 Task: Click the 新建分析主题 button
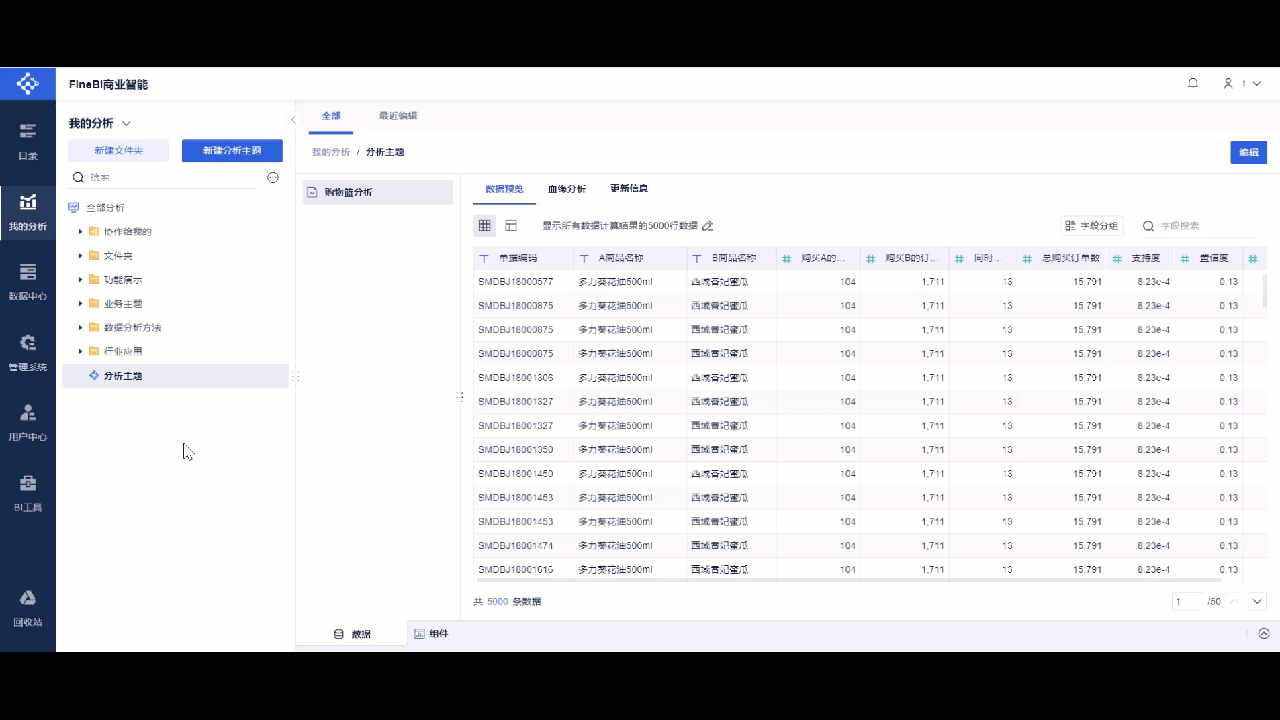(232, 149)
